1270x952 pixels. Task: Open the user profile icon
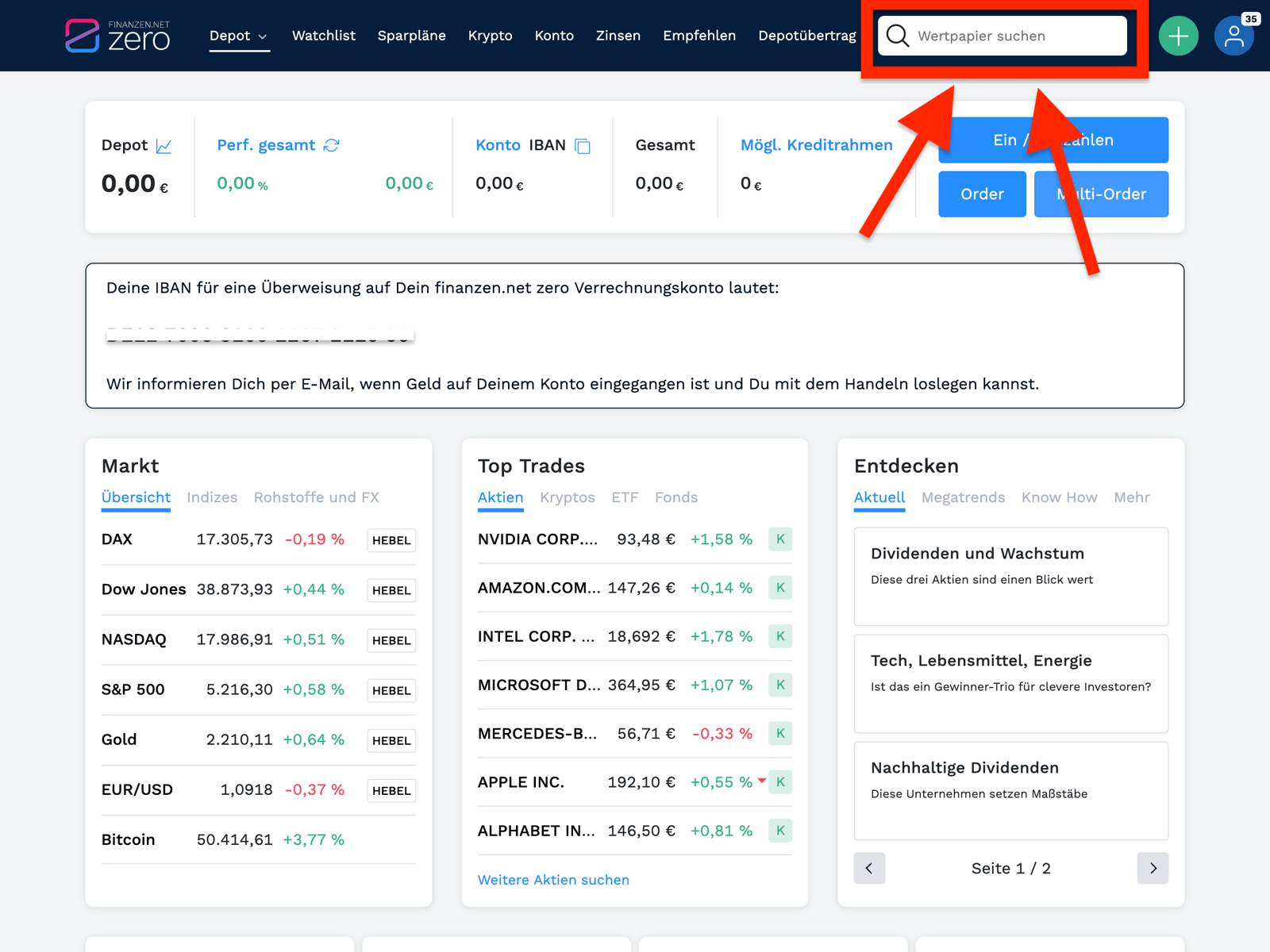[1233, 36]
